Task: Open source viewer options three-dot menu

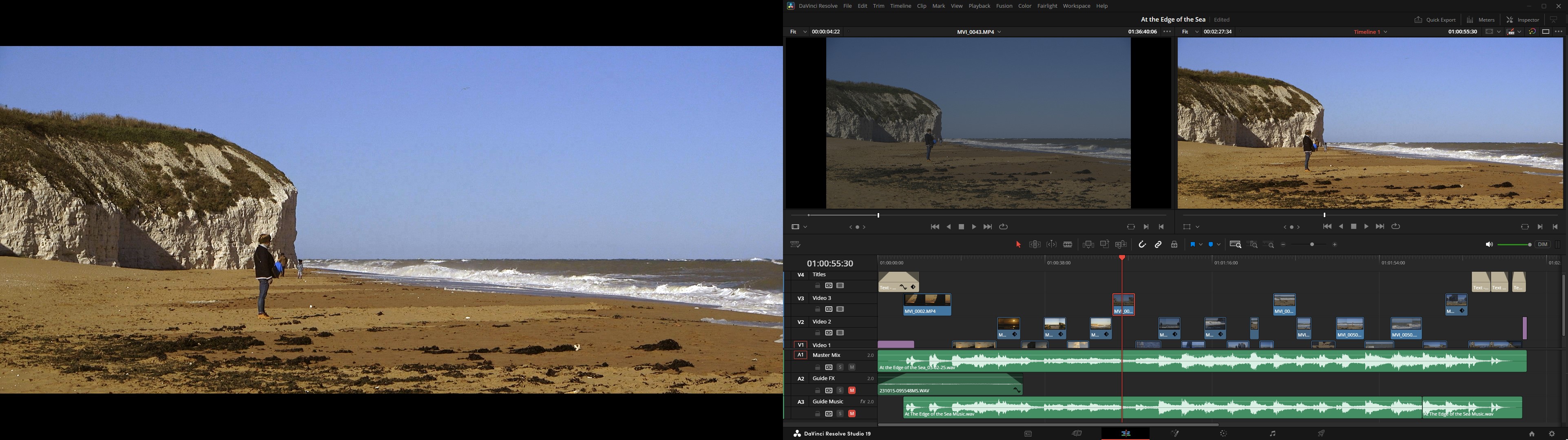Action: 1167,32
